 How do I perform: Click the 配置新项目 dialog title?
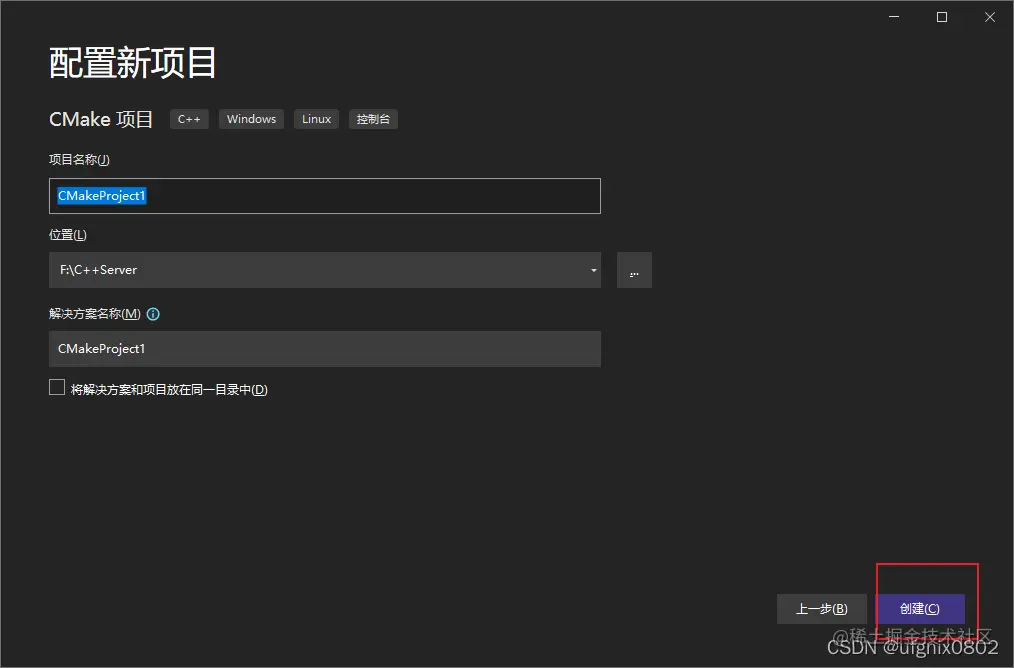click(x=131, y=62)
